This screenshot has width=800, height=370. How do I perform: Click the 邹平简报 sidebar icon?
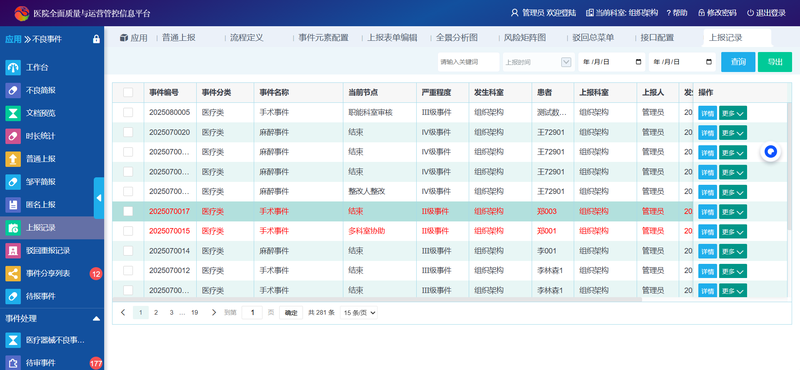pos(13,182)
